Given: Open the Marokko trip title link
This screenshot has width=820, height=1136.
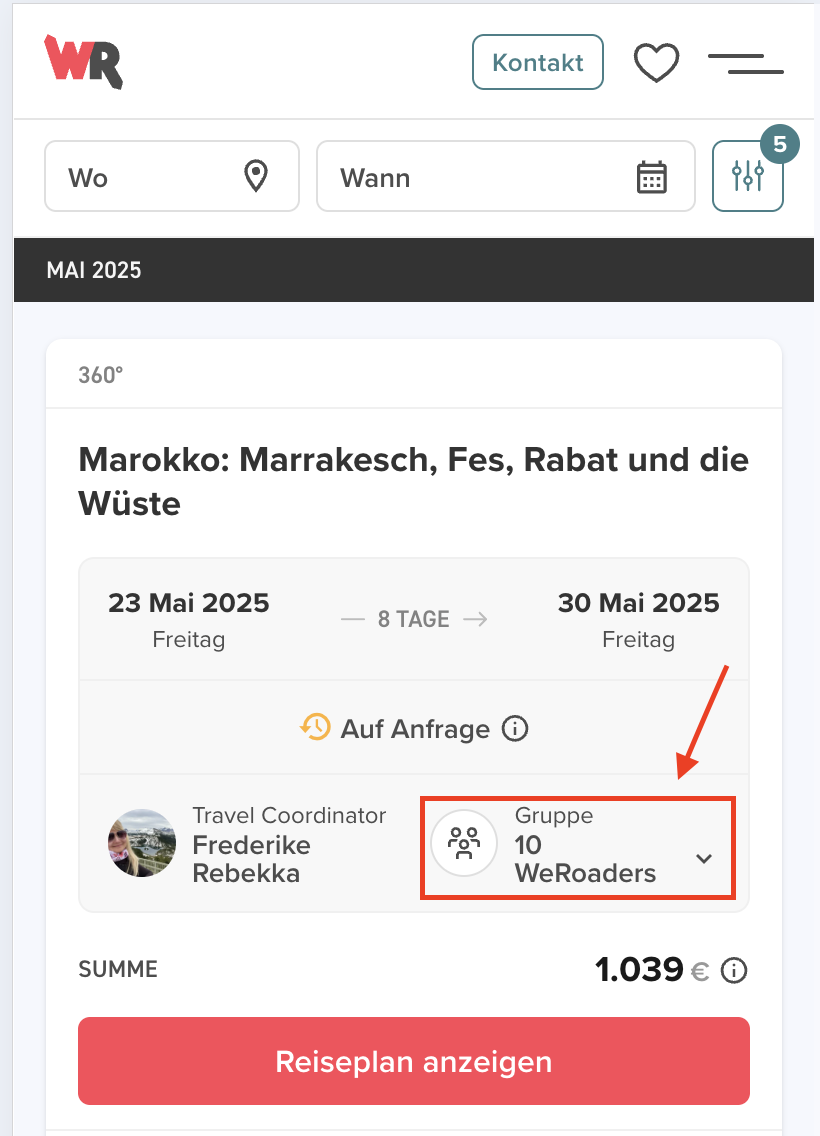Looking at the screenshot, I should click(x=414, y=481).
